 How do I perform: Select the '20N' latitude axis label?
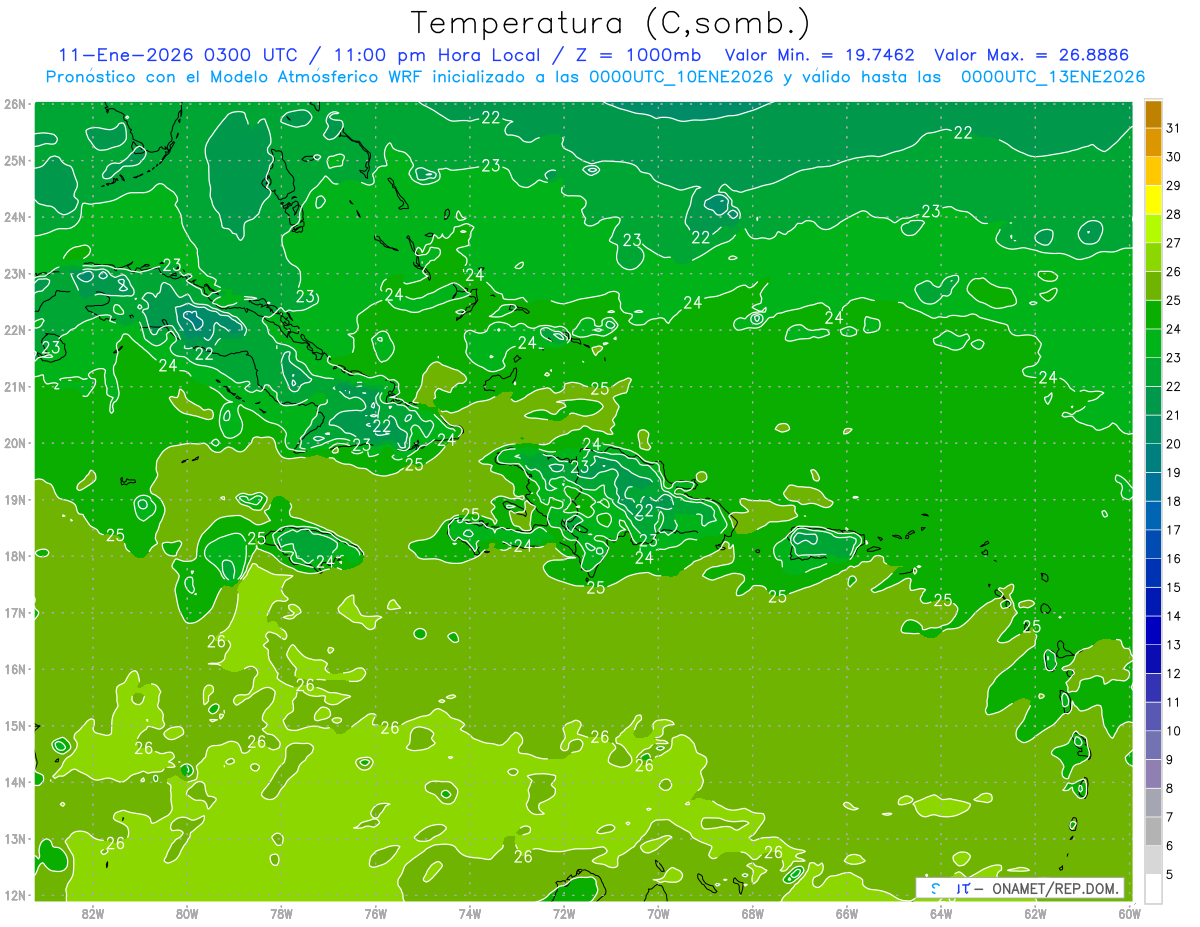[15, 443]
